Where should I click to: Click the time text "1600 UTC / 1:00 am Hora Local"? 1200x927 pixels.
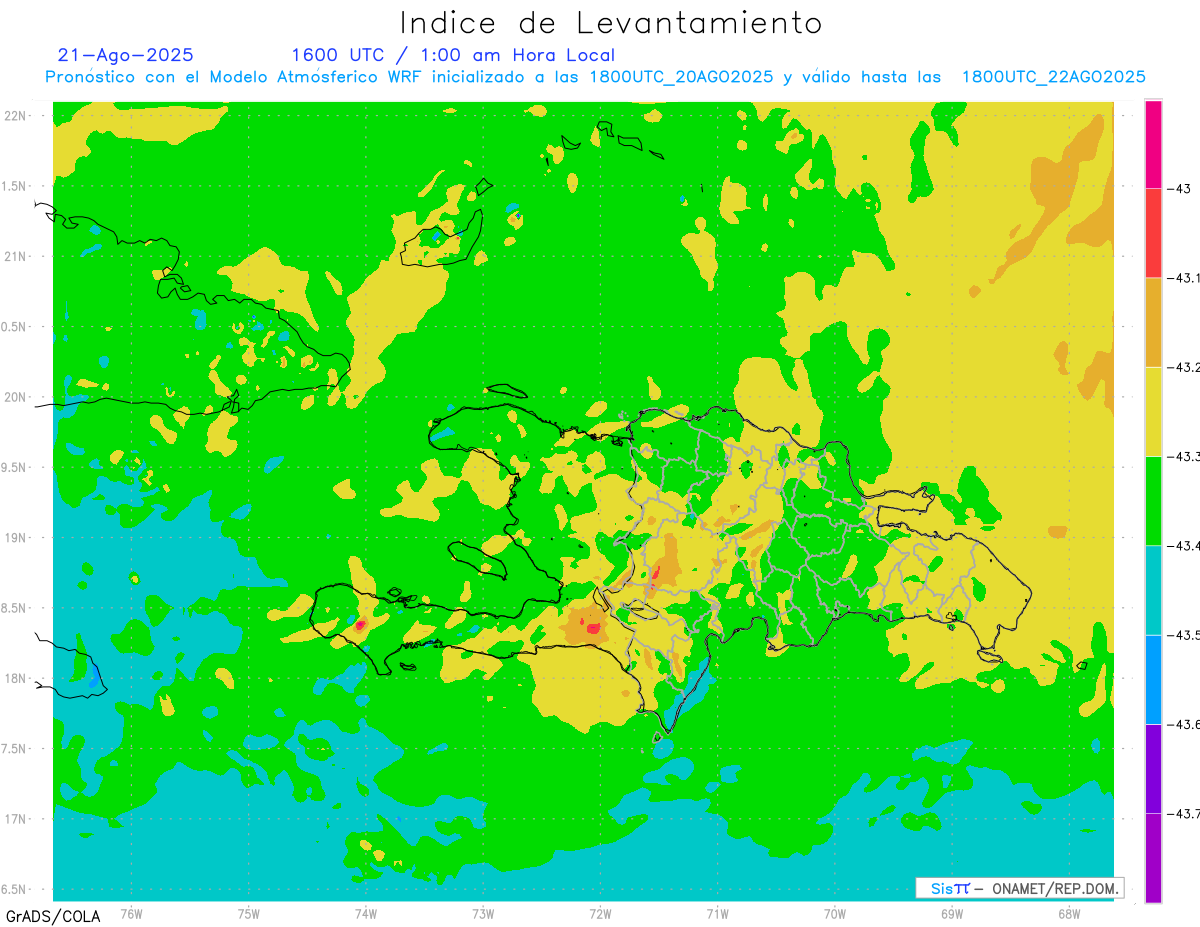(453, 55)
